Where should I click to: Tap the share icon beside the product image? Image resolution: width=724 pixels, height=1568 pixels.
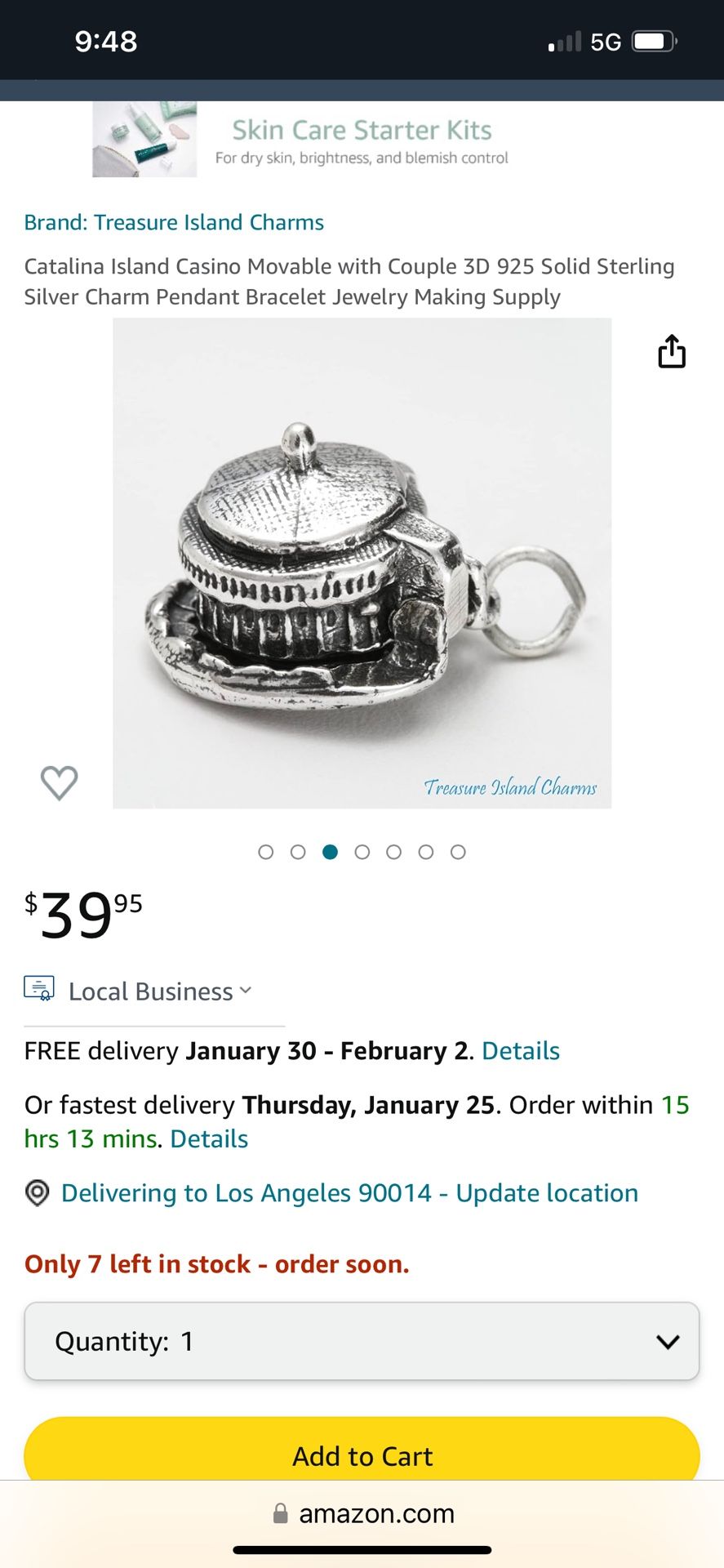click(672, 351)
